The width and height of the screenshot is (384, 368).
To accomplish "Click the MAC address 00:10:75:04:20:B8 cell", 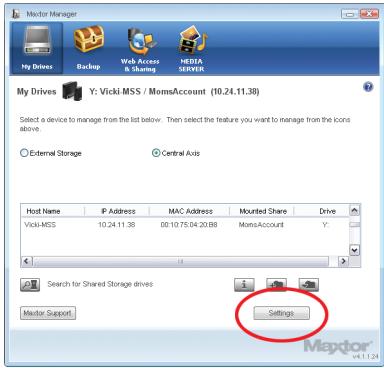I will 189,225.
